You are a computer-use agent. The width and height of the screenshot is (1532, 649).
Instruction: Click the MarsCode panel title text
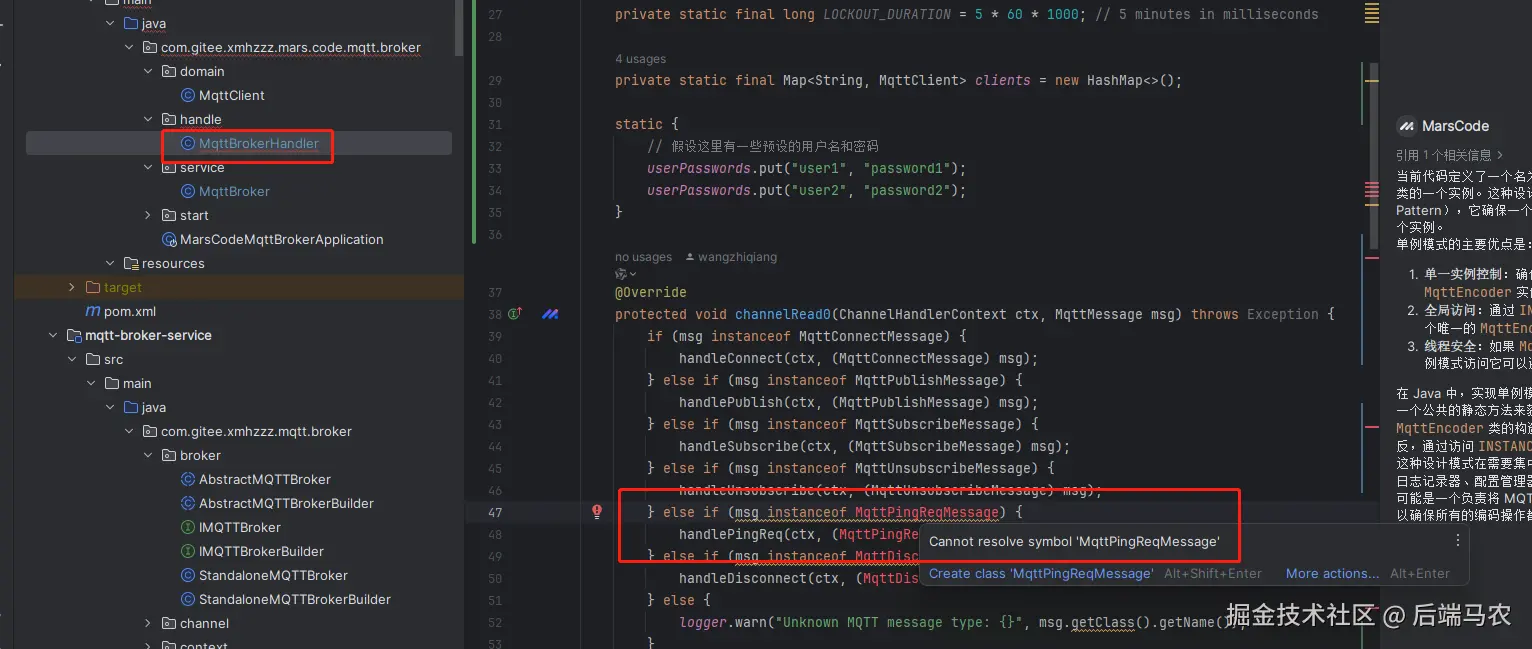[x=1456, y=126]
